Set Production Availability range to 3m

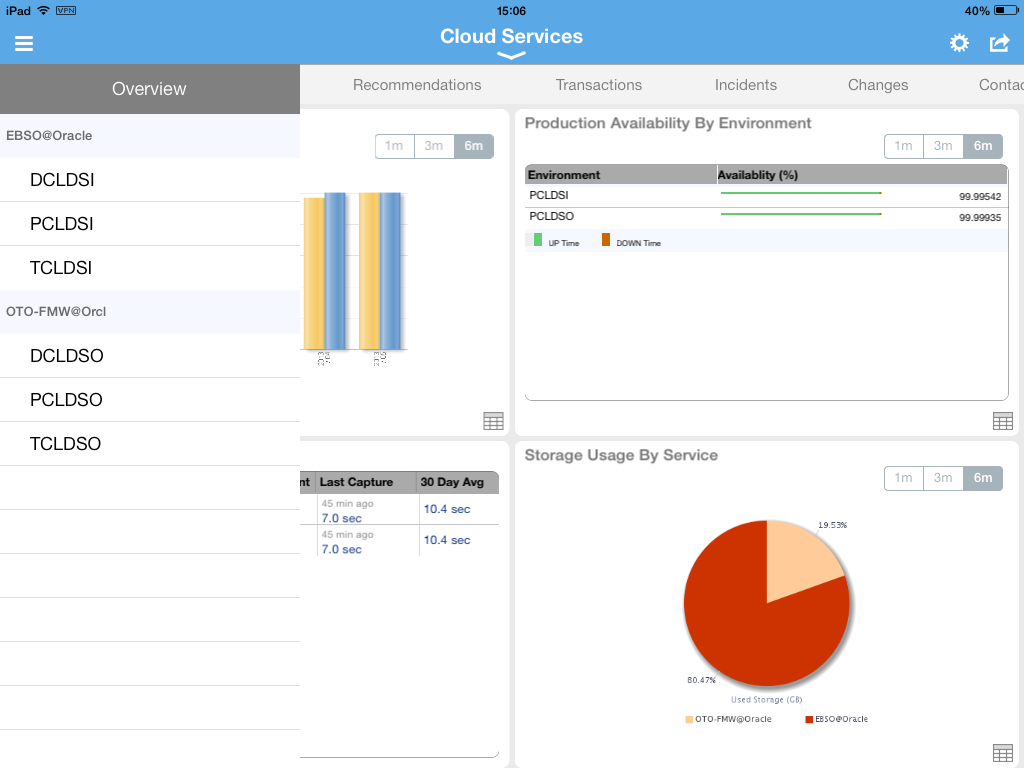point(942,146)
